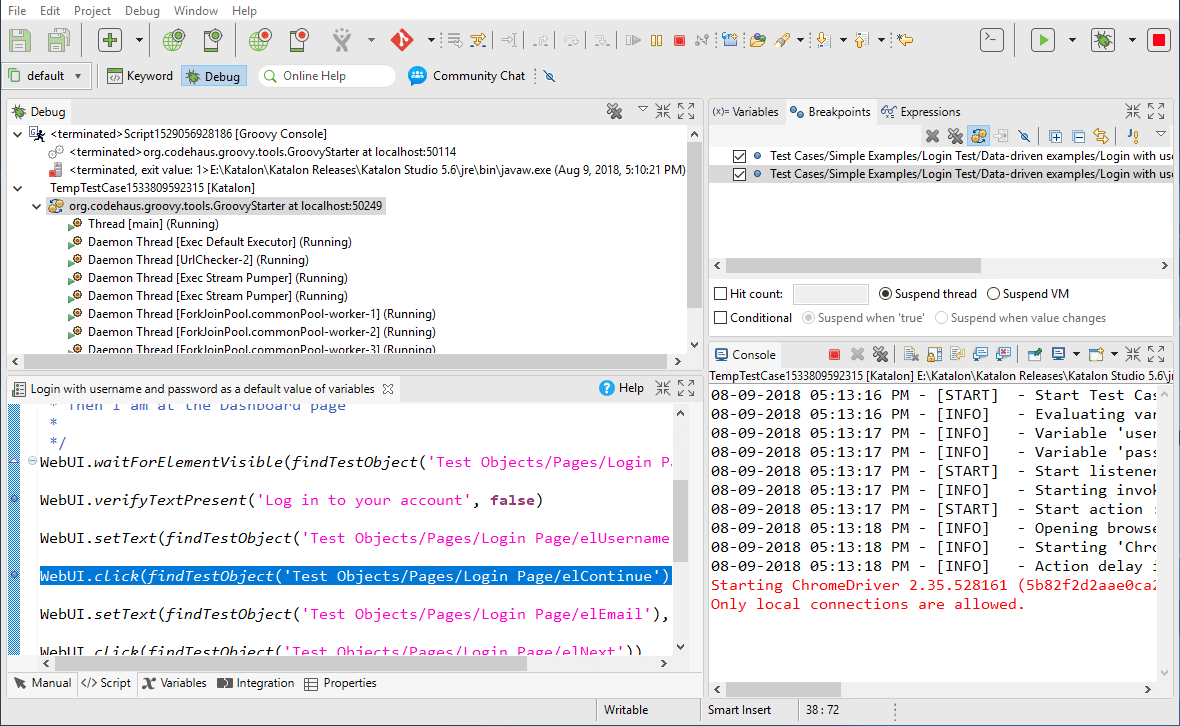The image size is (1180, 726).
Task: Open the default profile dropdown
Action: (x=47, y=76)
